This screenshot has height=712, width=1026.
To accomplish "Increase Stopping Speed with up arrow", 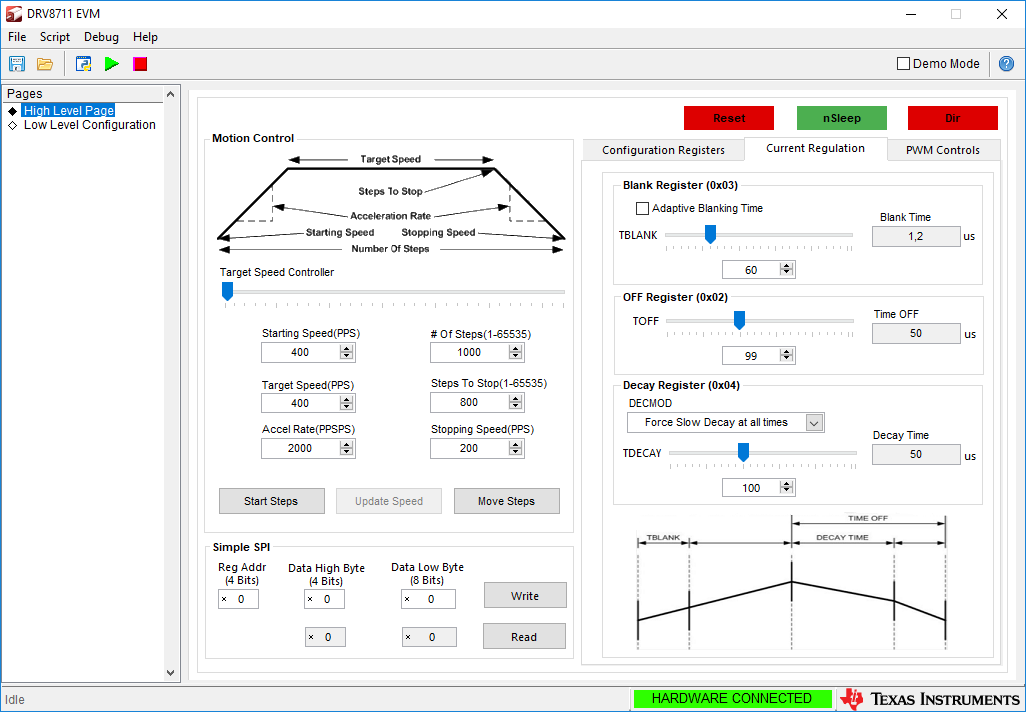I will [x=516, y=444].
